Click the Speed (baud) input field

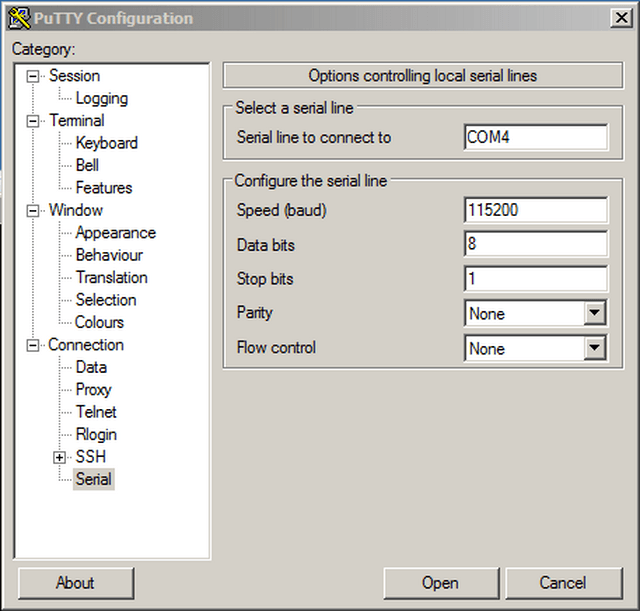pyautogui.click(x=535, y=210)
